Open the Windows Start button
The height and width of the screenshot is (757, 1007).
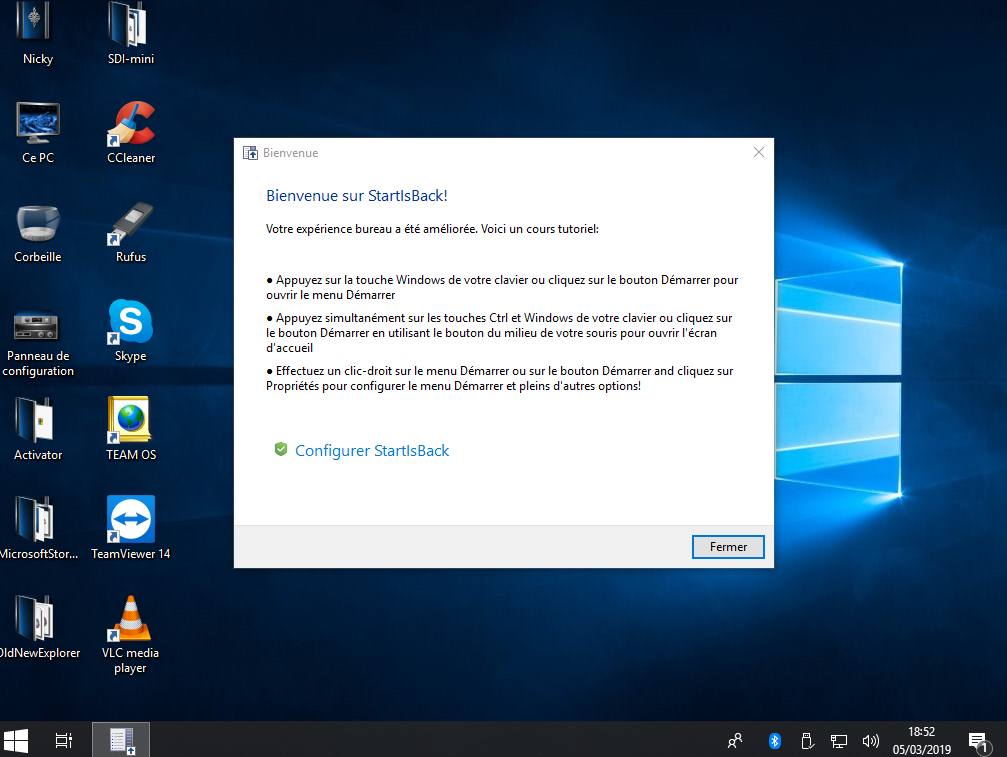(16, 740)
